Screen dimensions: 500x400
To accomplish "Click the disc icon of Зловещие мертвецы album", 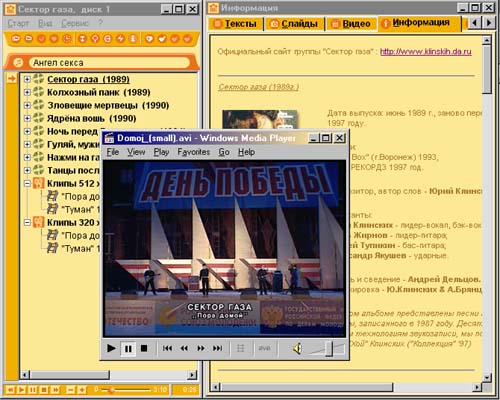I will [38, 105].
